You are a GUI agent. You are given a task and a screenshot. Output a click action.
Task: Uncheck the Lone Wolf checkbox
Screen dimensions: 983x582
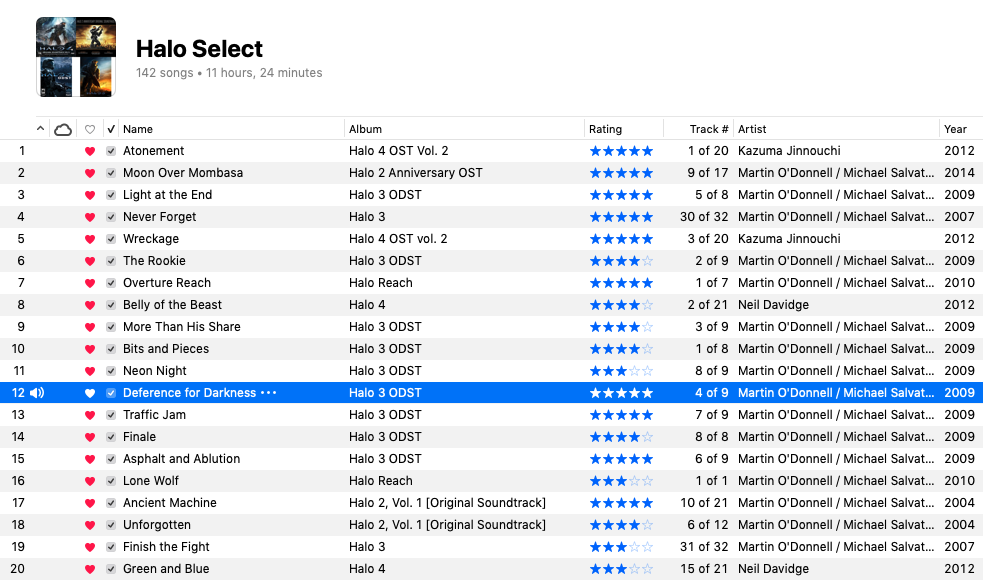click(111, 481)
